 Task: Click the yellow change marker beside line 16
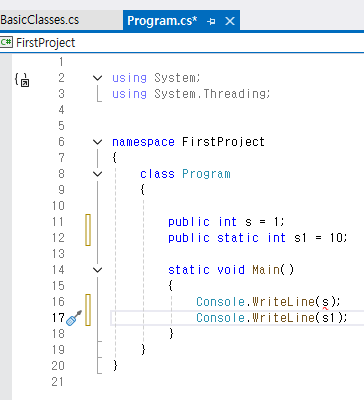(x=88, y=302)
